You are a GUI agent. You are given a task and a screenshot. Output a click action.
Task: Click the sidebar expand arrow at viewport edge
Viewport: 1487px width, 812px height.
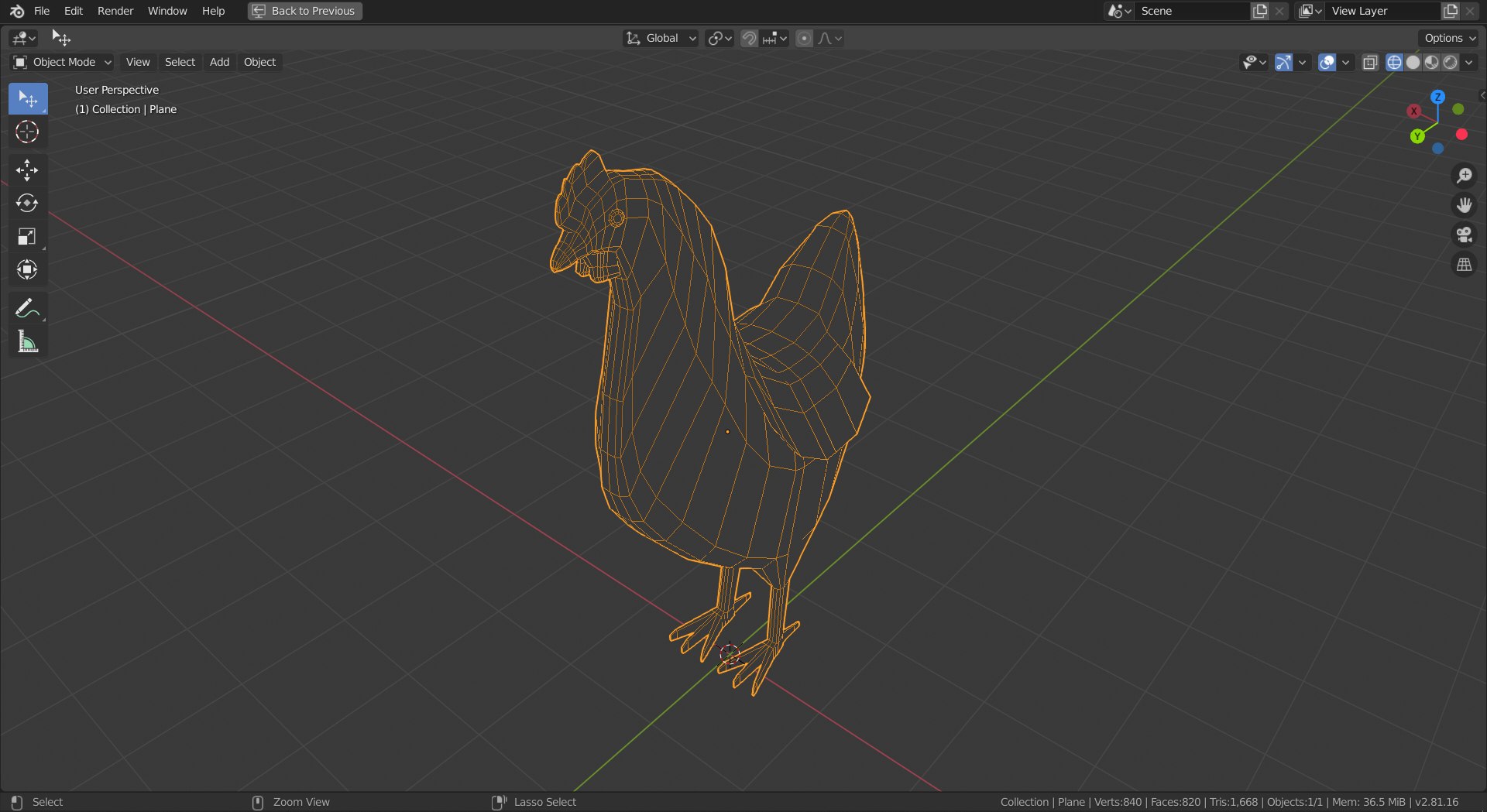1482,95
